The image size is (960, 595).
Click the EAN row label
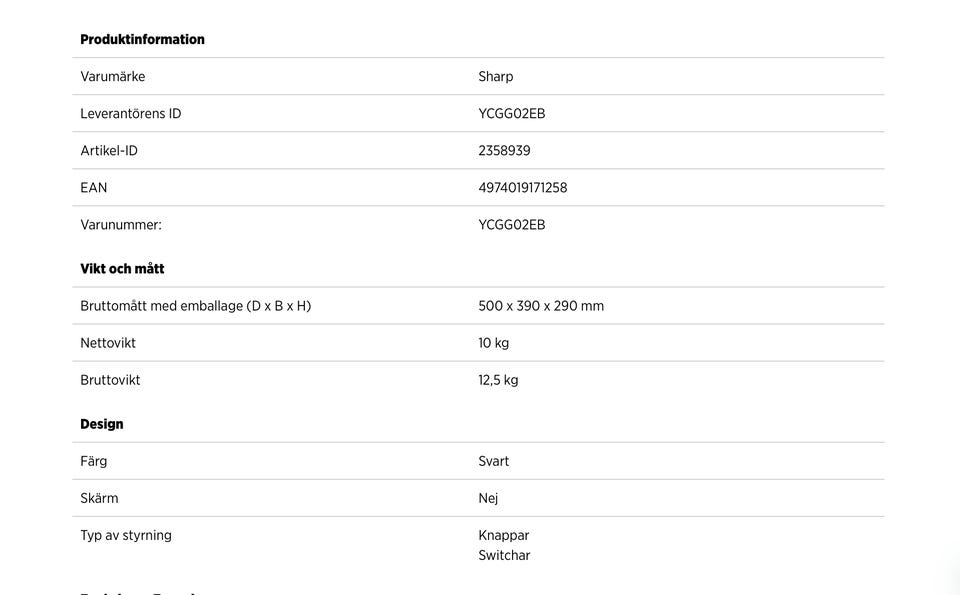[94, 188]
